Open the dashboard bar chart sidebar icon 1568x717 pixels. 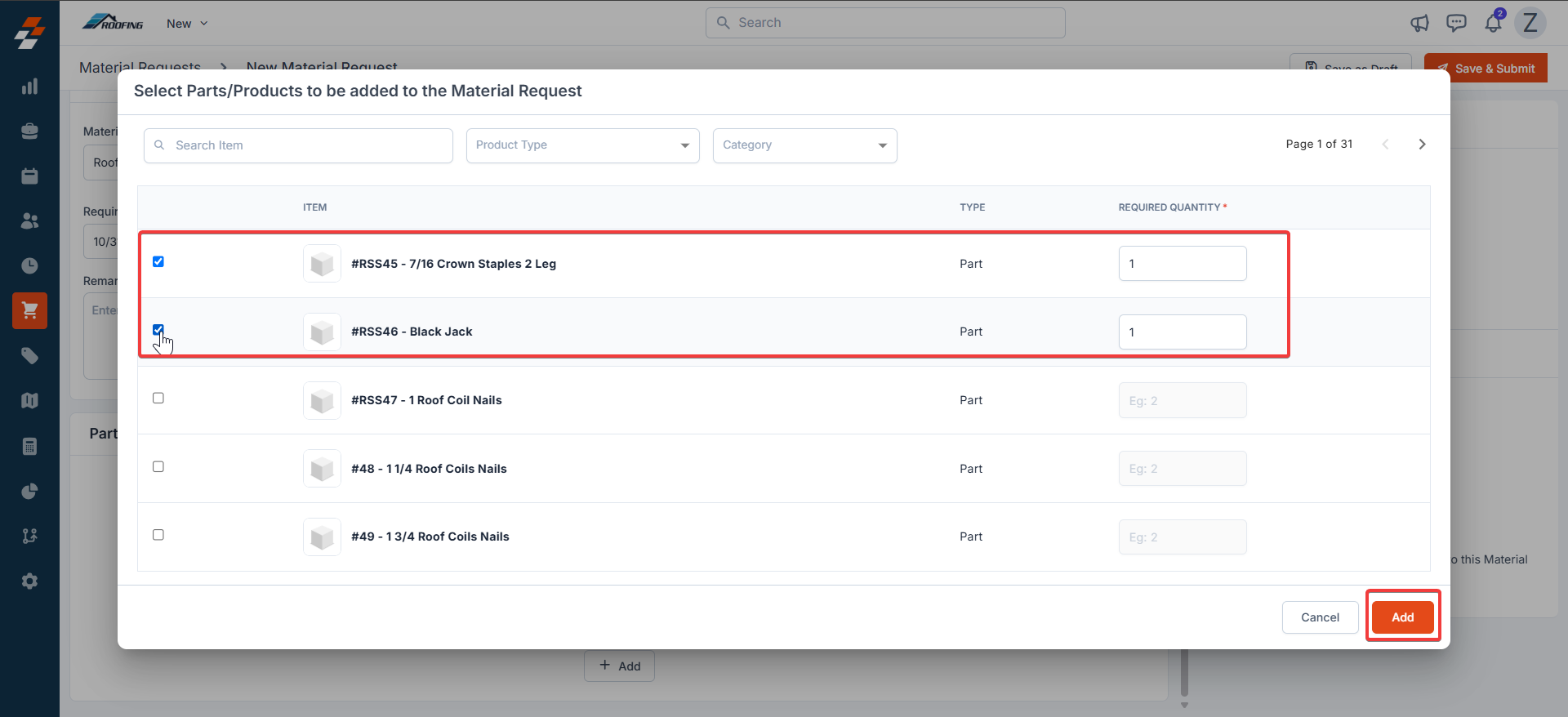[x=29, y=87]
